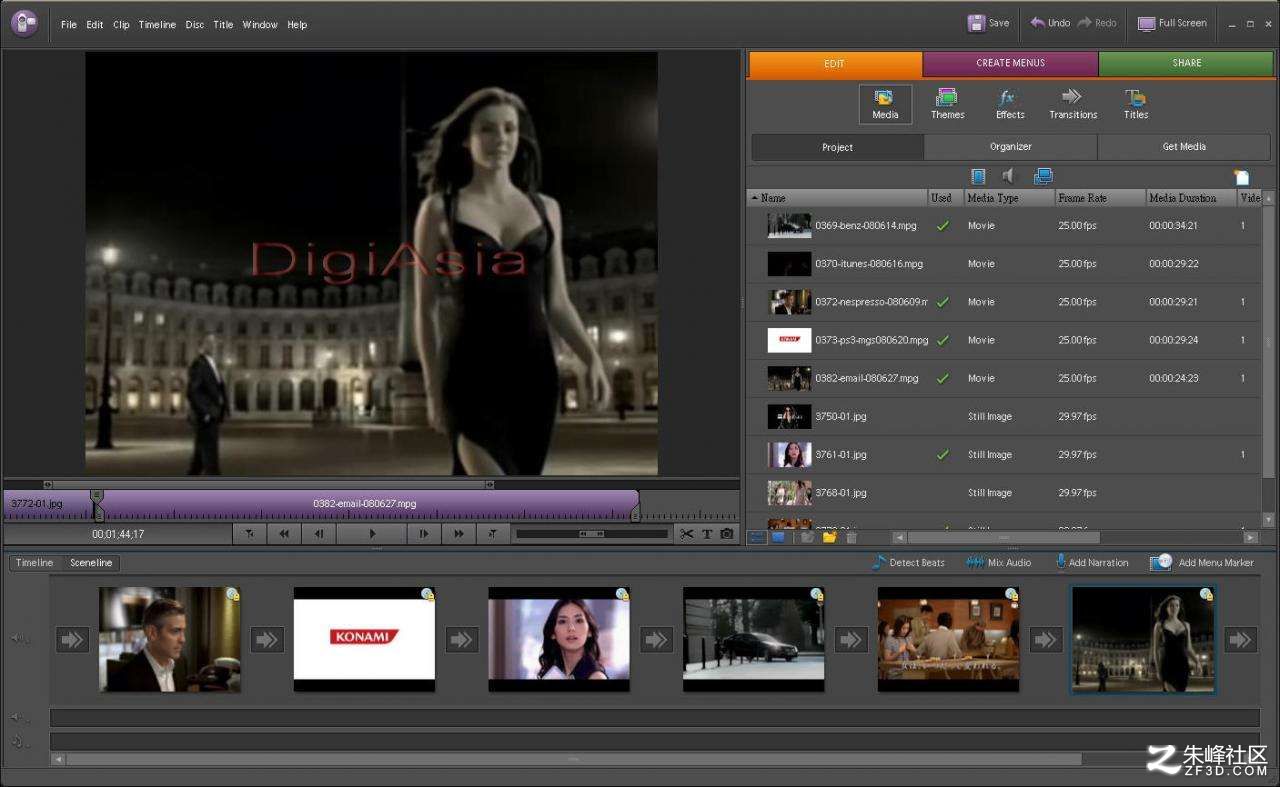Click the camera freeze frame icon
Image resolution: width=1280 pixels, height=787 pixels.
[x=727, y=534]
